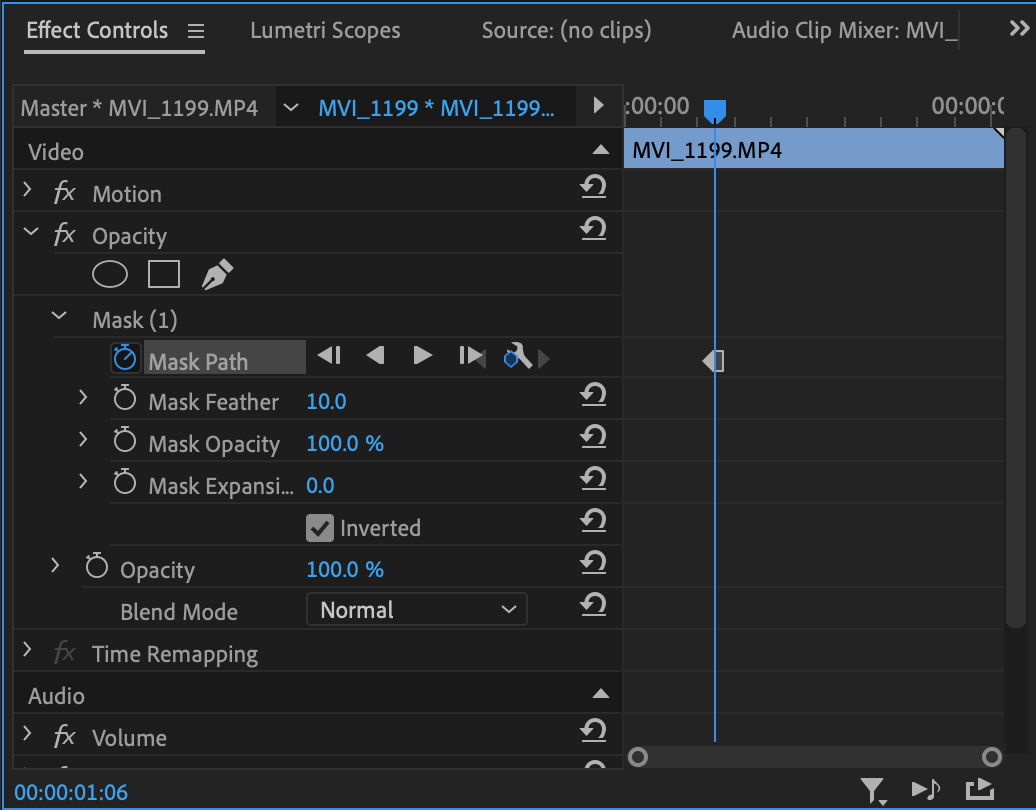The height and width of the screenshot is (810, 1036).
Task: Track selected mask backward
Action: click(x=375, y=356)
